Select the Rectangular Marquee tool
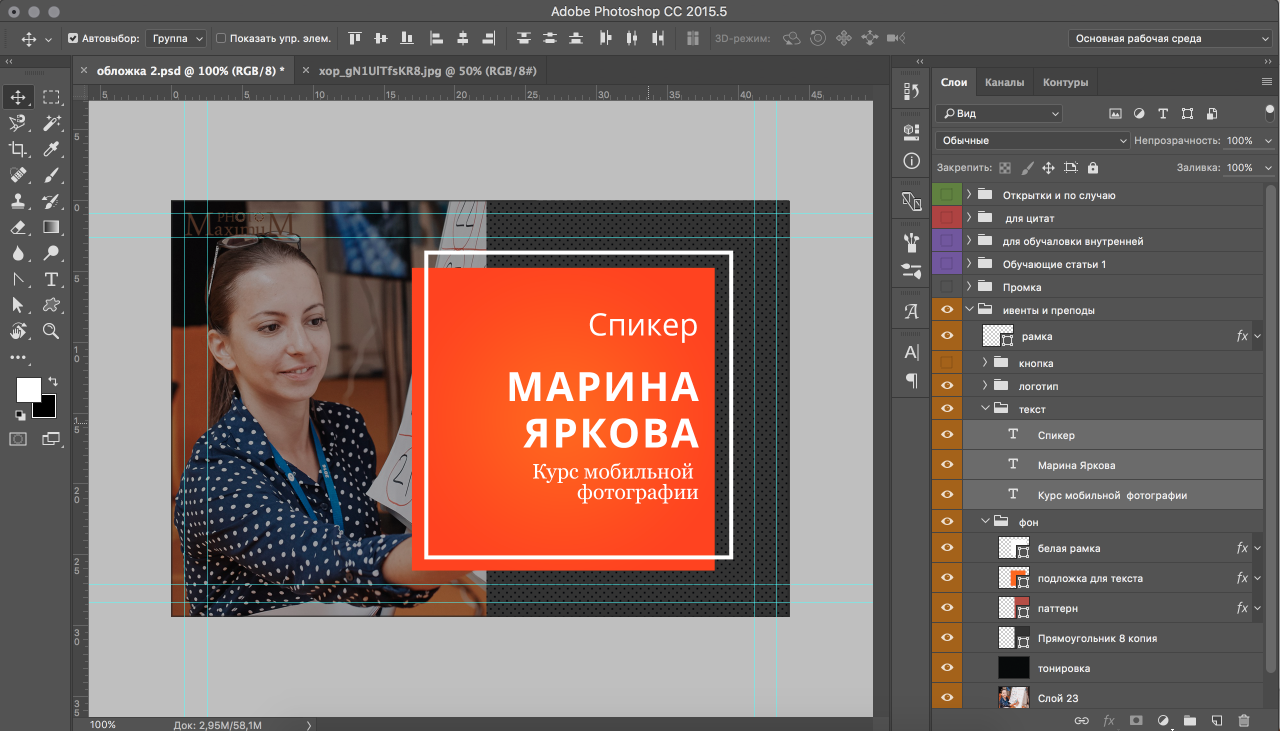The width and height of the screenshot is (1280, 731). pos(51,97)
